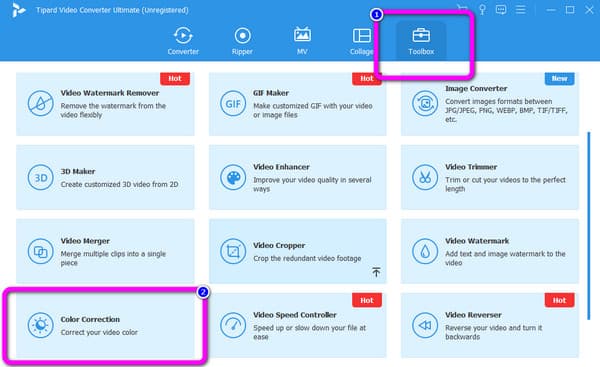Image resolution: width=600 pixels, height=367 pixels.
Task: Open Video Enhancer title text
Action: click(x=281, y=167)
